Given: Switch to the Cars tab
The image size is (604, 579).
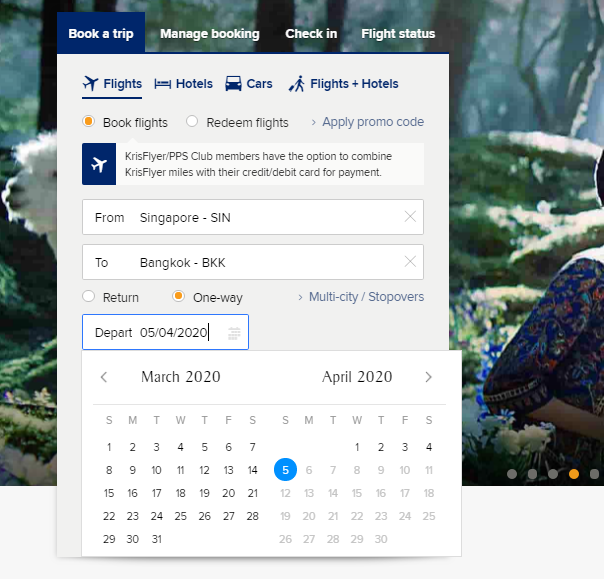Looking at the screenshot, I should [x=249, y=84].
